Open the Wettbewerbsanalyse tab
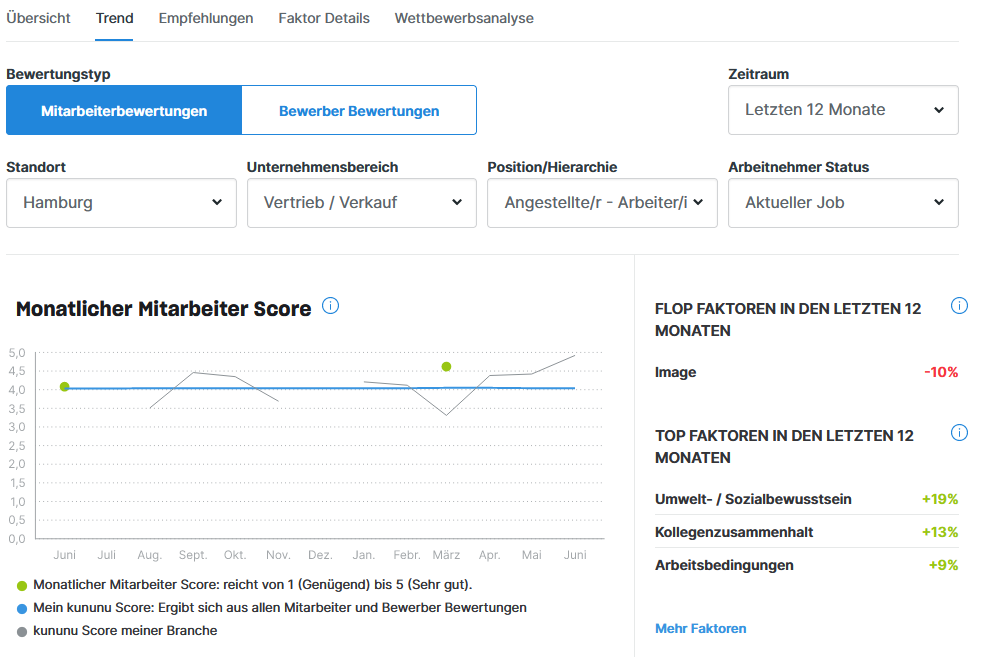 tap(464, 18)
